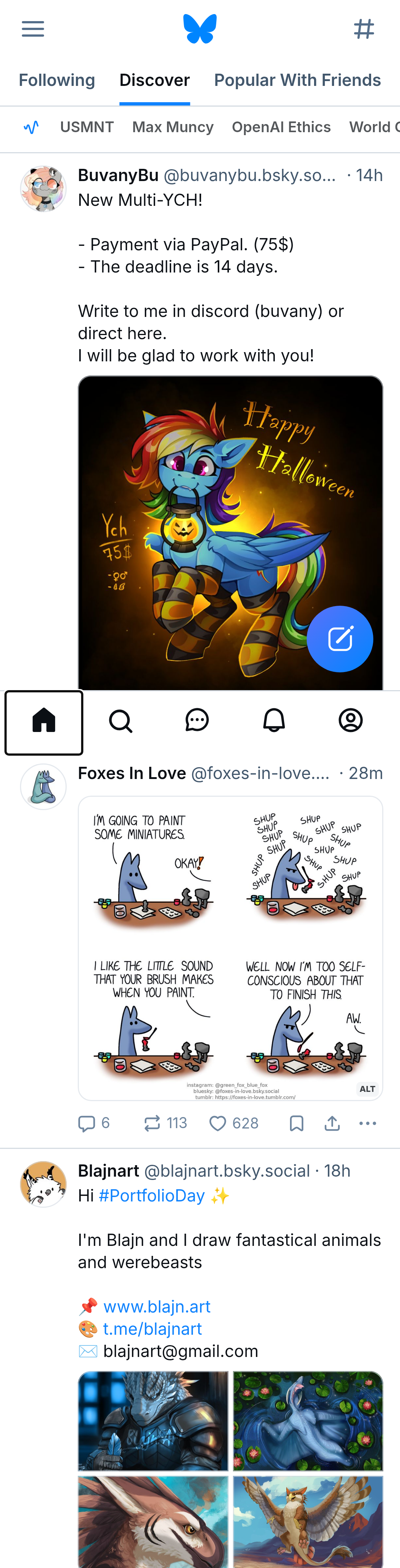Bookmark the Foxes In Love post
400x1568 pixels.
pyautogui.click(x=297, y=1123)
